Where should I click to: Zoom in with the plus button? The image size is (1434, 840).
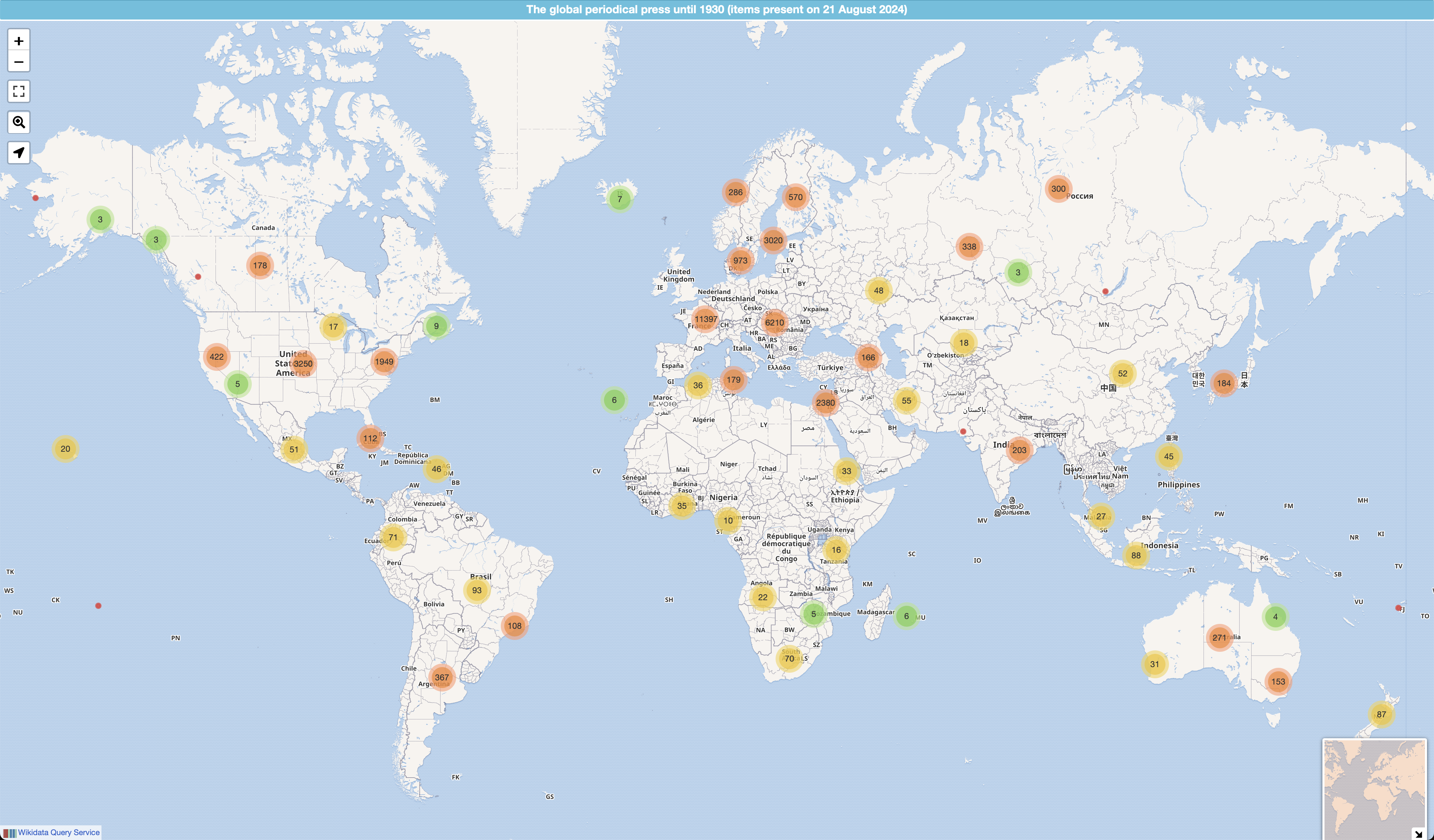tap(19, 41)
